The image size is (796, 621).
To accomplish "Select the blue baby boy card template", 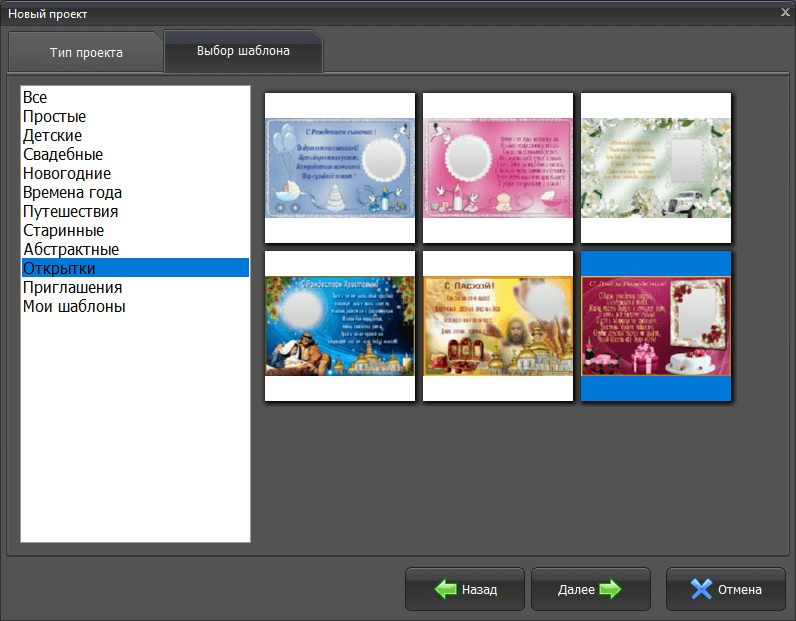I will [x=340, y=168].
